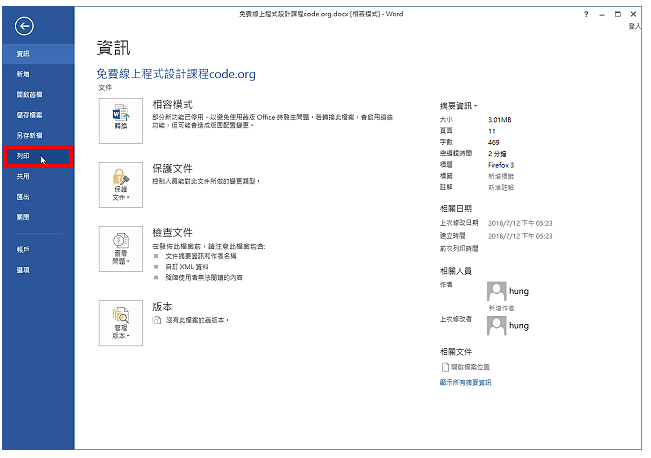
Task: Click the 檢查文件 heading
Action: coord(172,233)
